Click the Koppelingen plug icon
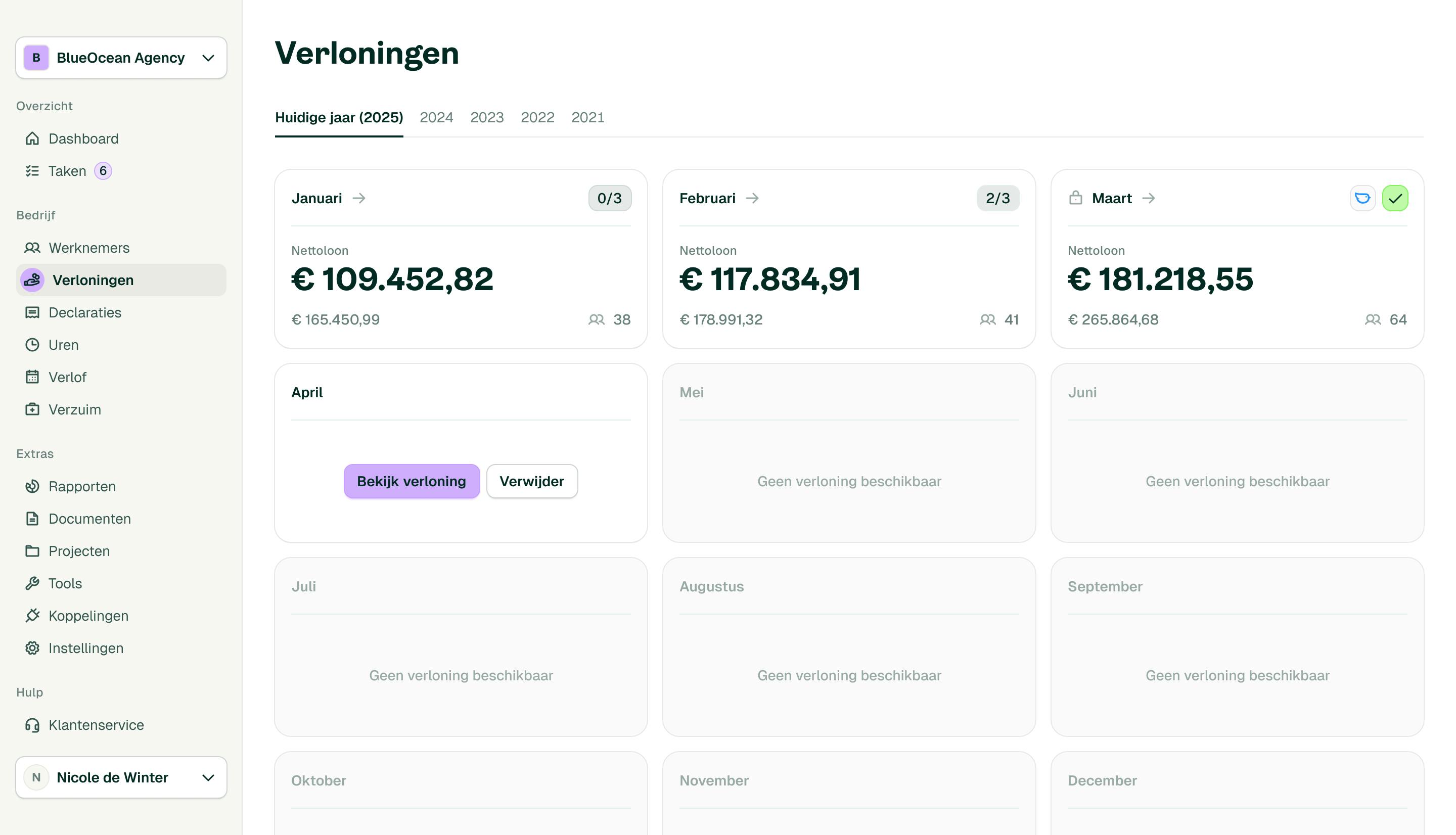 point(32,615)
